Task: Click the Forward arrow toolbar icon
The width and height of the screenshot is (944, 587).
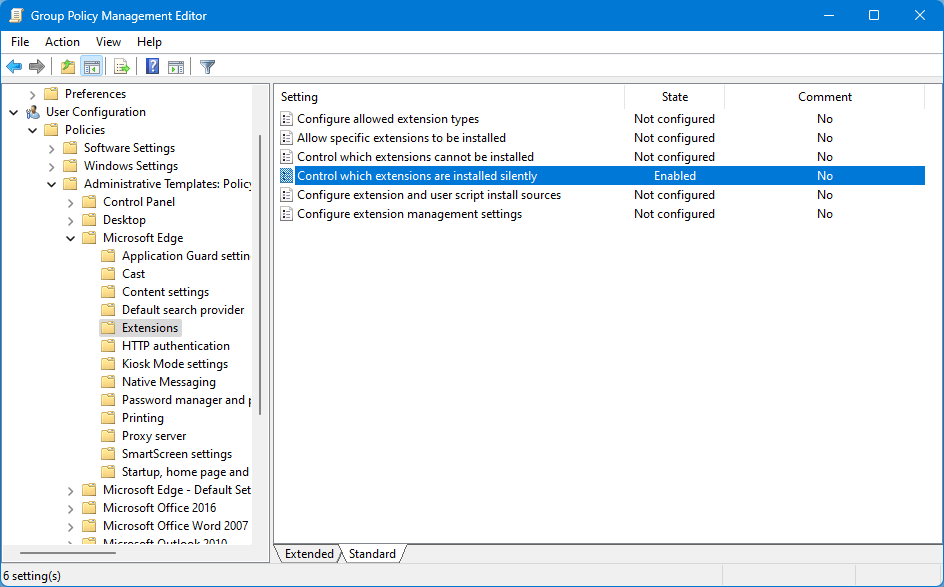Action: (37, 67)
